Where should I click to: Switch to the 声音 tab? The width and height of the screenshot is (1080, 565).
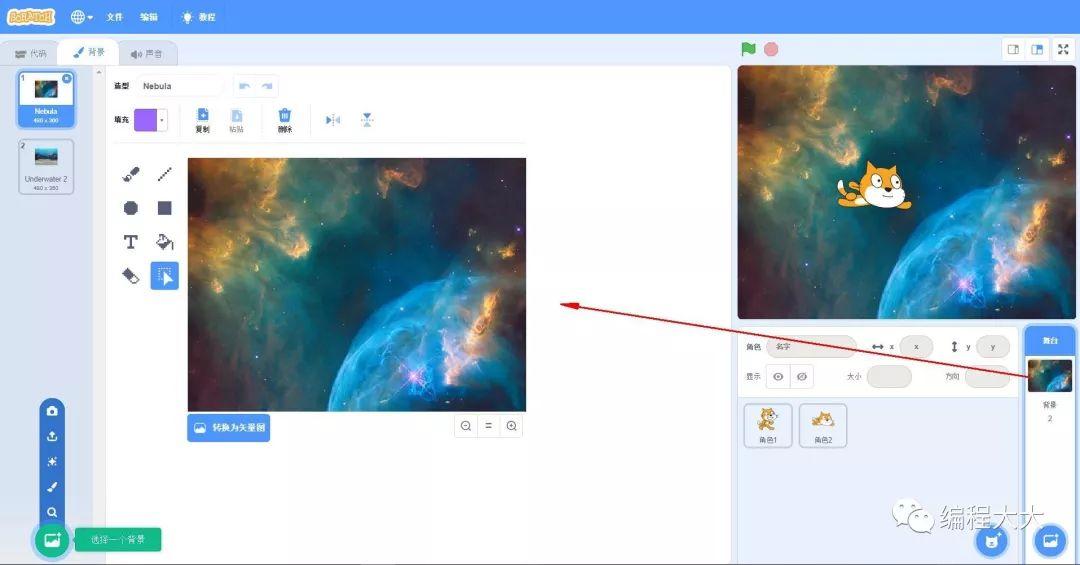(146, 53)
